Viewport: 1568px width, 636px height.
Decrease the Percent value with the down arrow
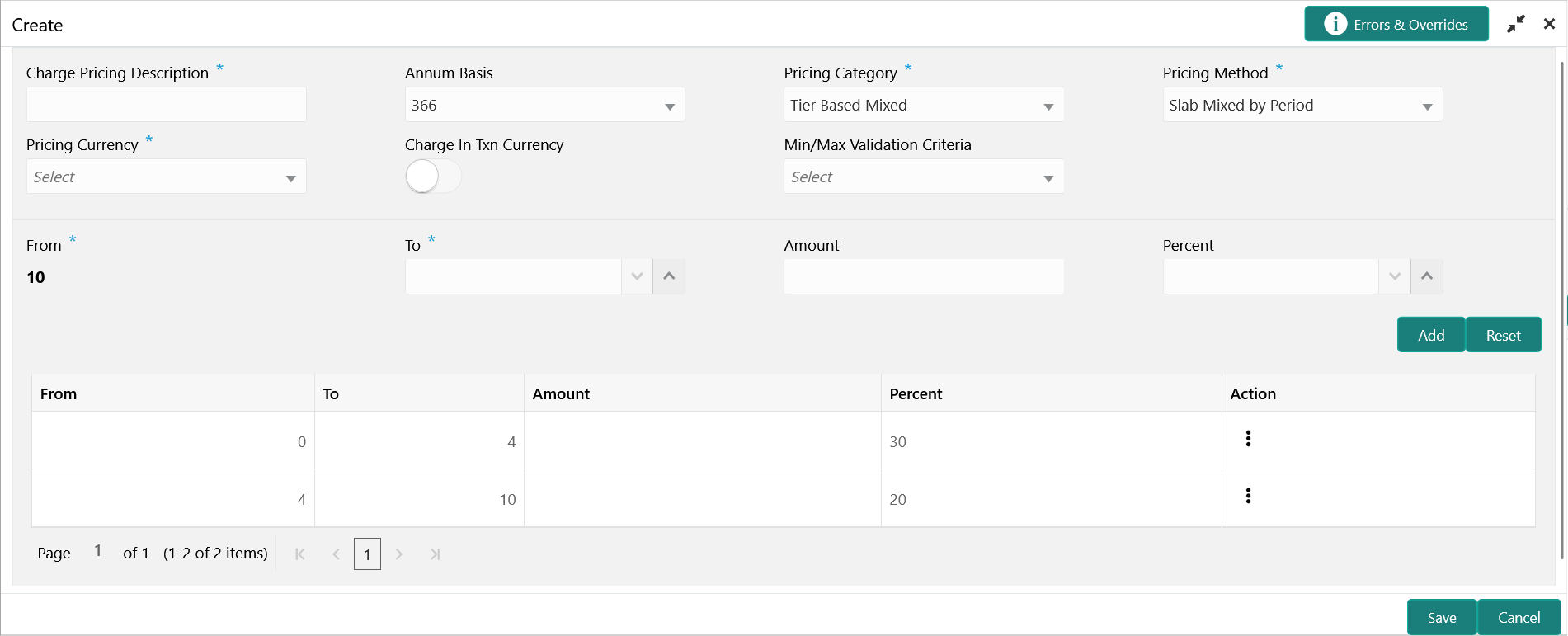pos(1395,276)
